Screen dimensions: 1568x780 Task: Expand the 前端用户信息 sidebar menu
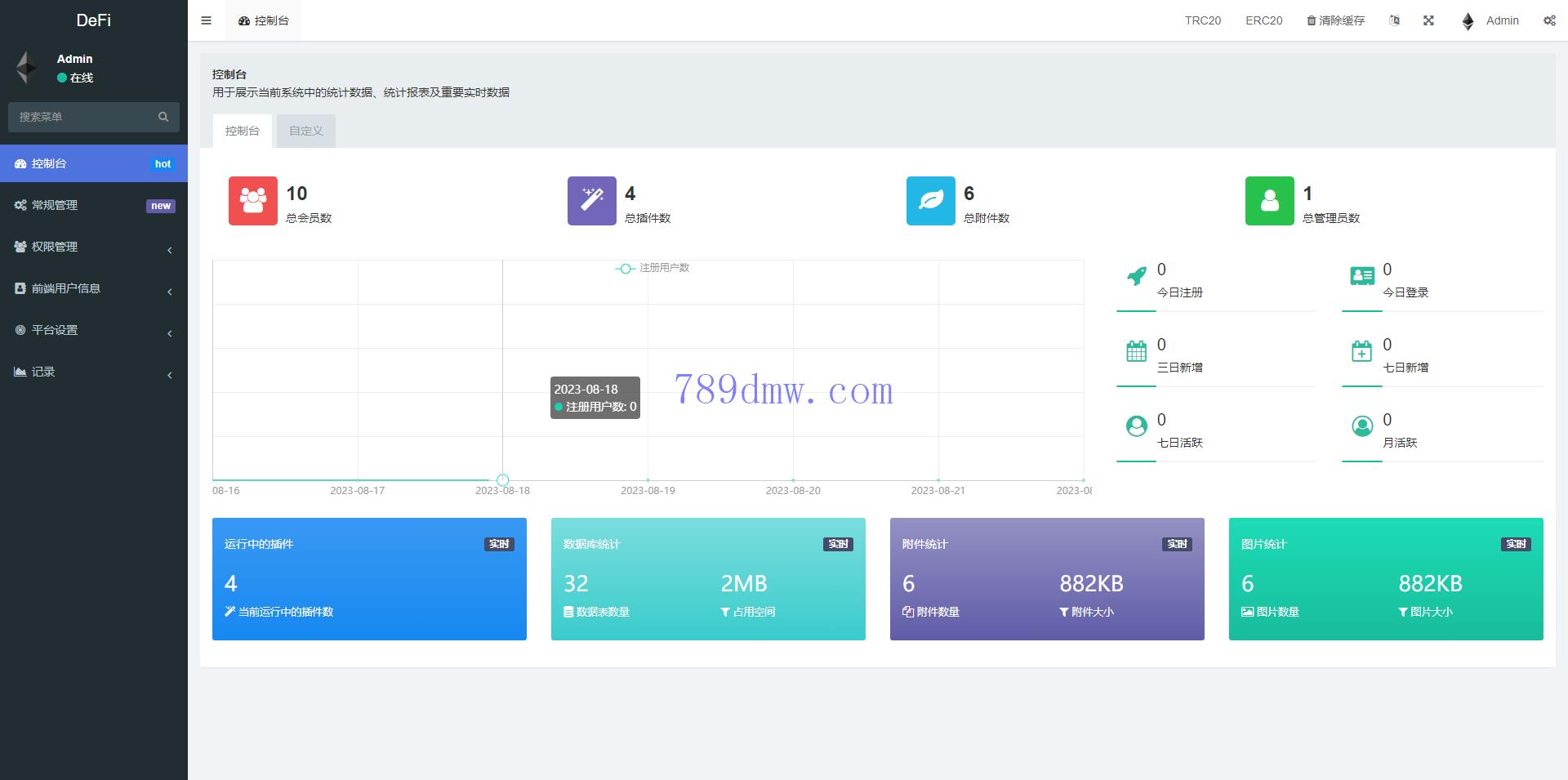tap(94, 288)
